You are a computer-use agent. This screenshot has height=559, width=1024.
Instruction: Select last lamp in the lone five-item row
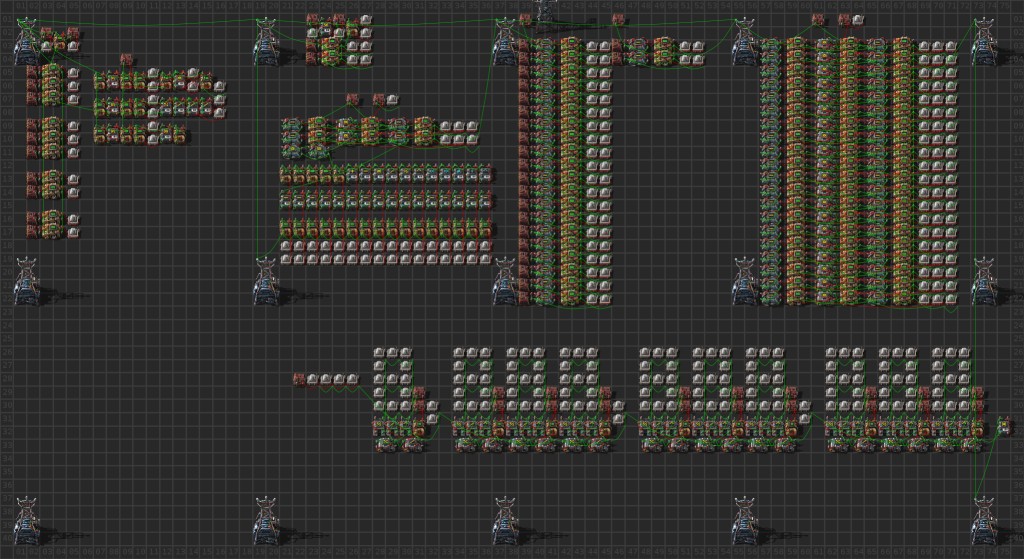coord(353,379)
